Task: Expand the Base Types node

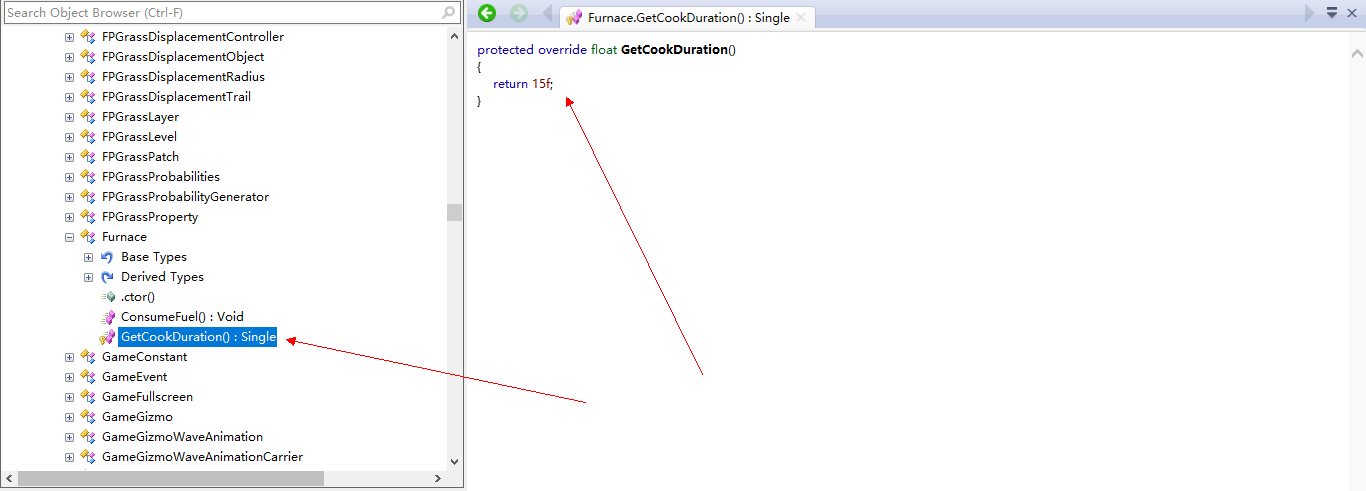Action: click(88, 257)
